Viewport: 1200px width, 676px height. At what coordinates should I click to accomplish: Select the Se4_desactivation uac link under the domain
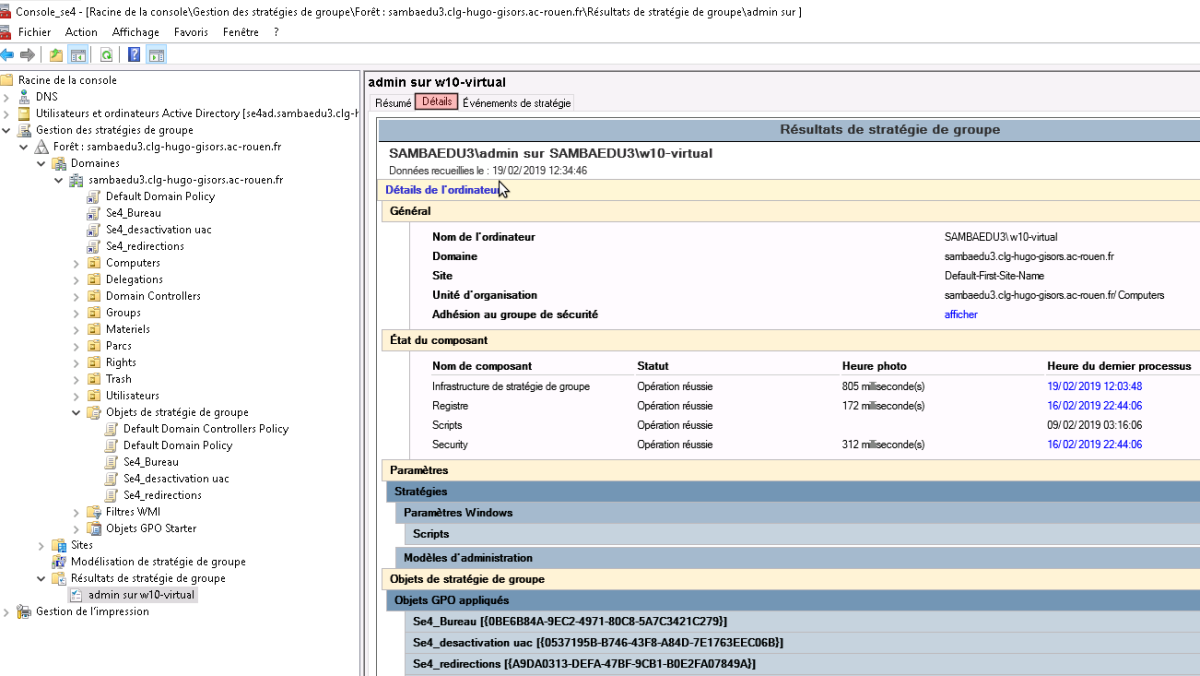click(159, 229)
